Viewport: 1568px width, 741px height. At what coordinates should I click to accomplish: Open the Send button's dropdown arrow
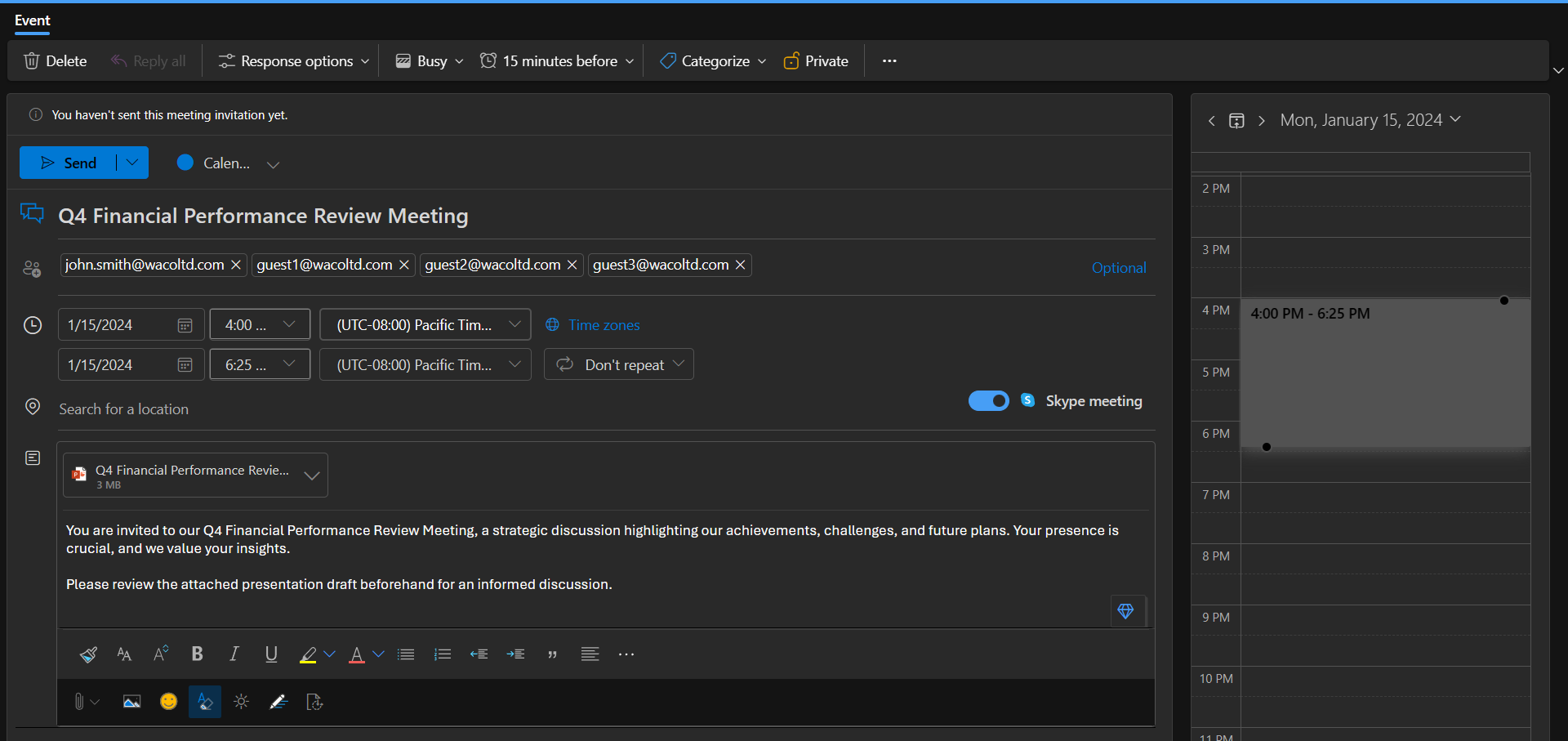click(x=132, y=163)
